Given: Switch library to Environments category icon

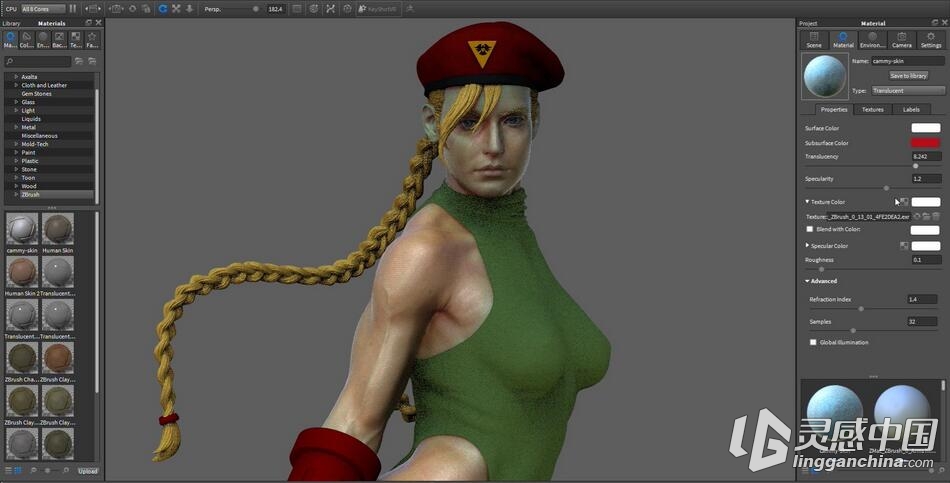Looking at the screenshot, I should click(42, 40).
